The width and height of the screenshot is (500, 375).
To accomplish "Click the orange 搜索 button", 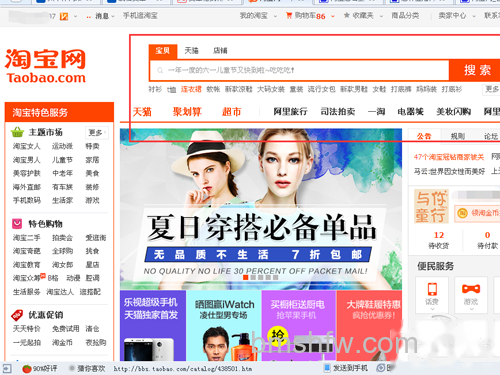I will [x=477, y=70].
